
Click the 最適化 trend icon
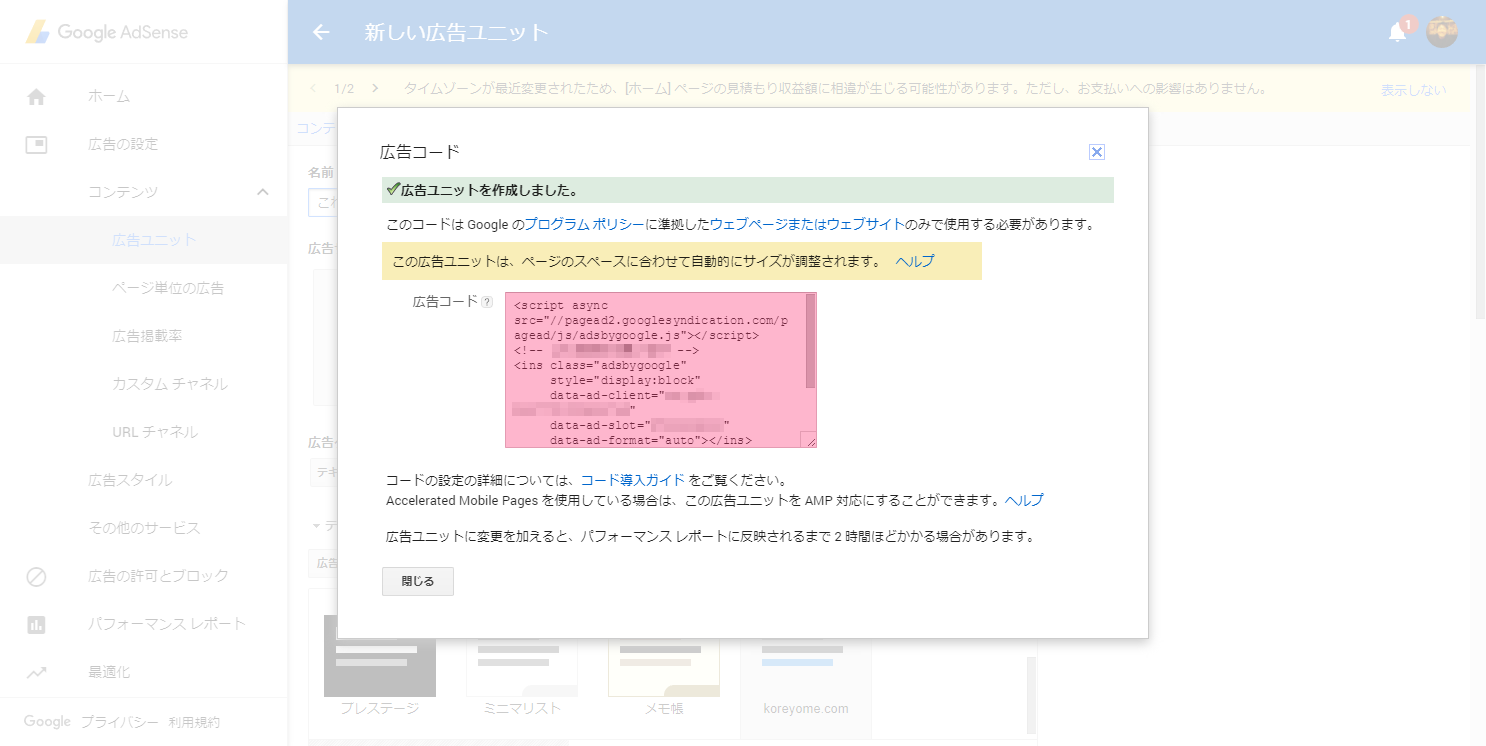(36, 672)
